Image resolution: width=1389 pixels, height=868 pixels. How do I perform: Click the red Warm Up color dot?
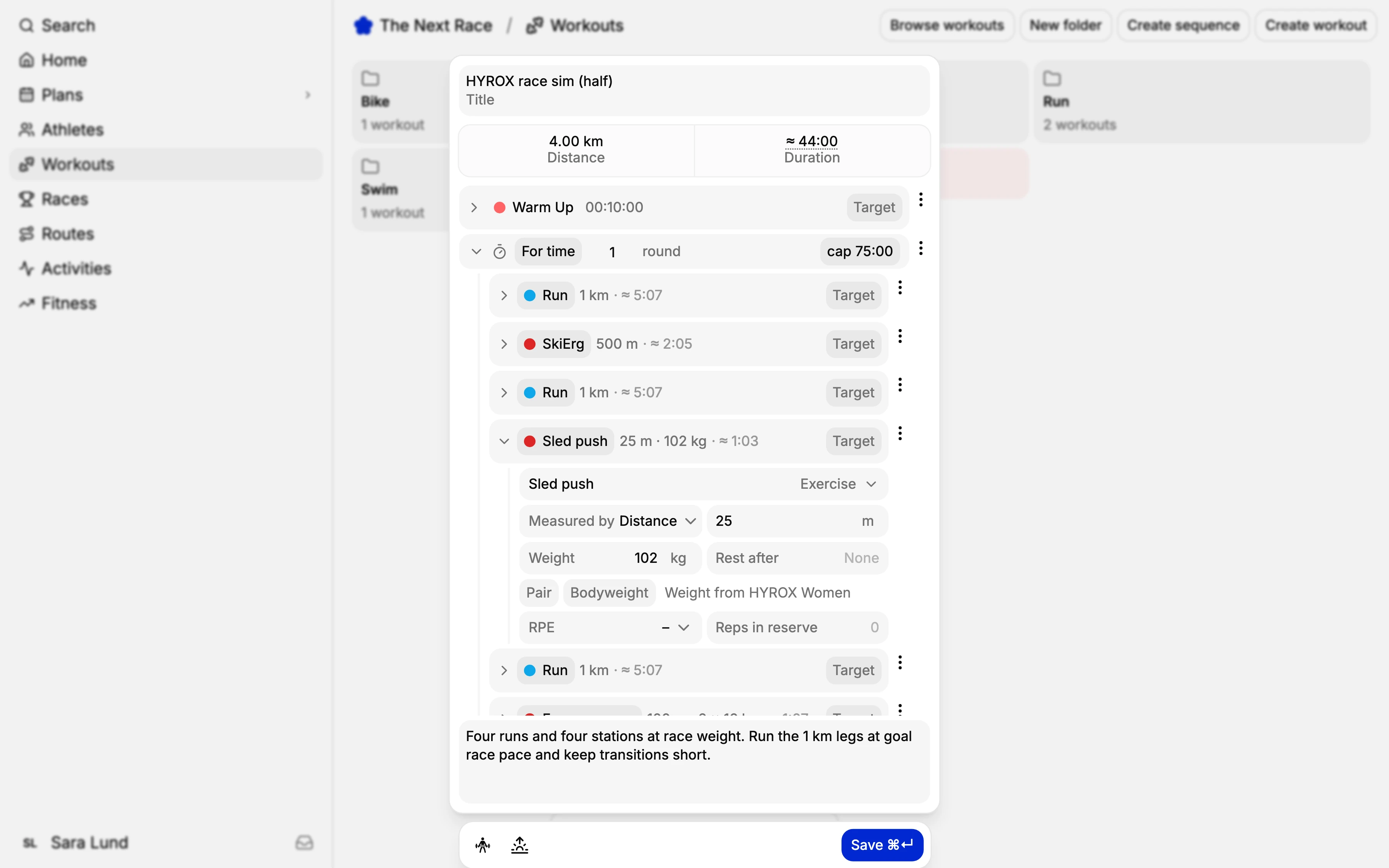(499, 207)
